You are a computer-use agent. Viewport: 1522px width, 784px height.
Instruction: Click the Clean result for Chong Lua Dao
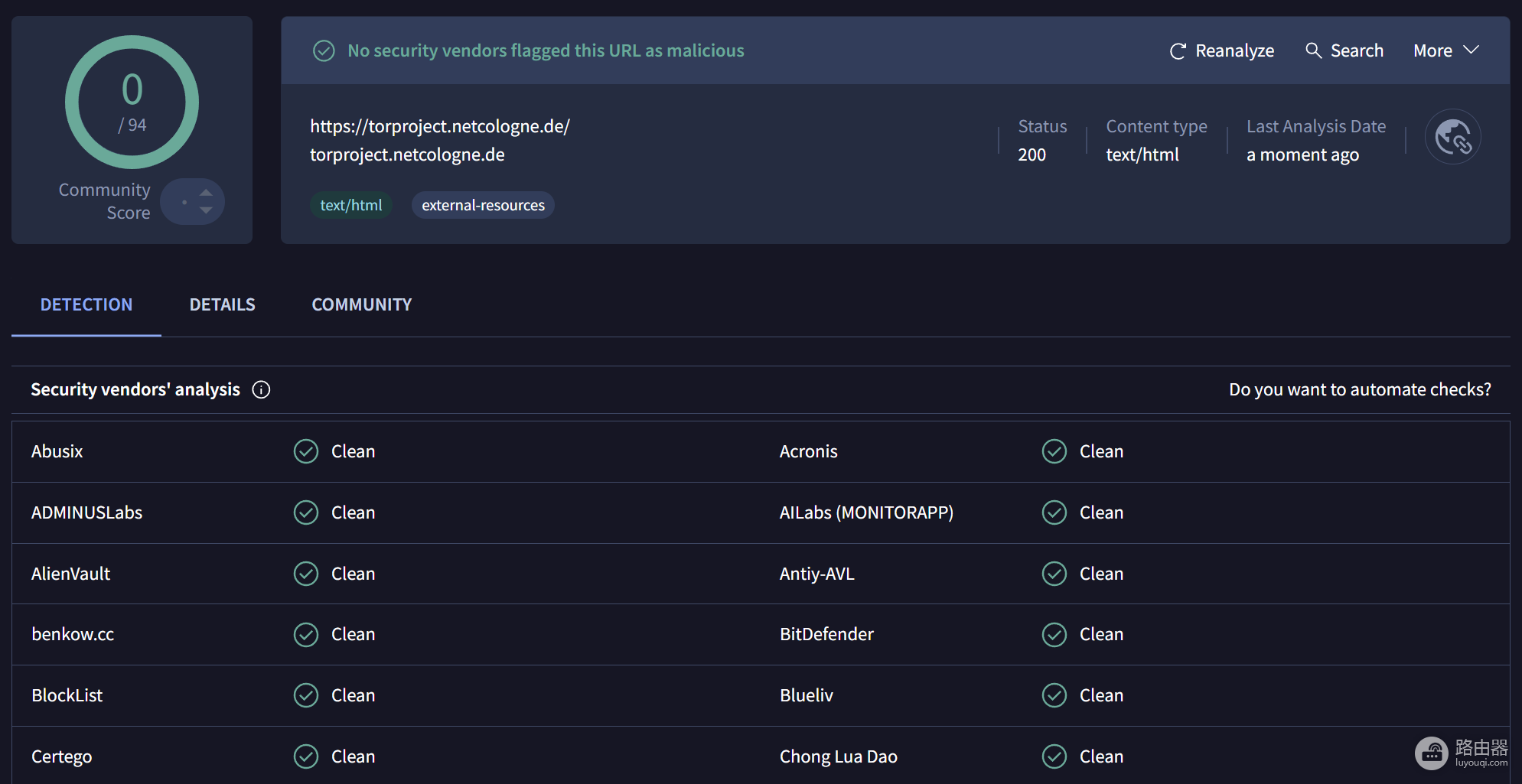1101,756
